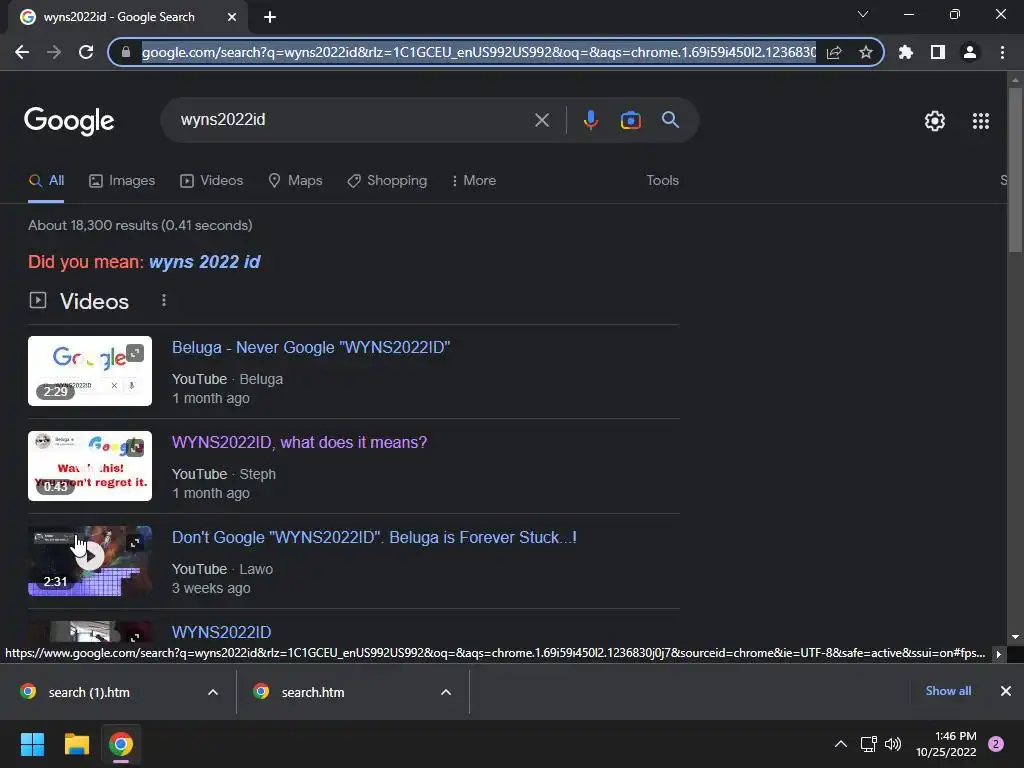Open the Google apps grid
This screenshot has width=1024, height=768.
click(981, 121)
